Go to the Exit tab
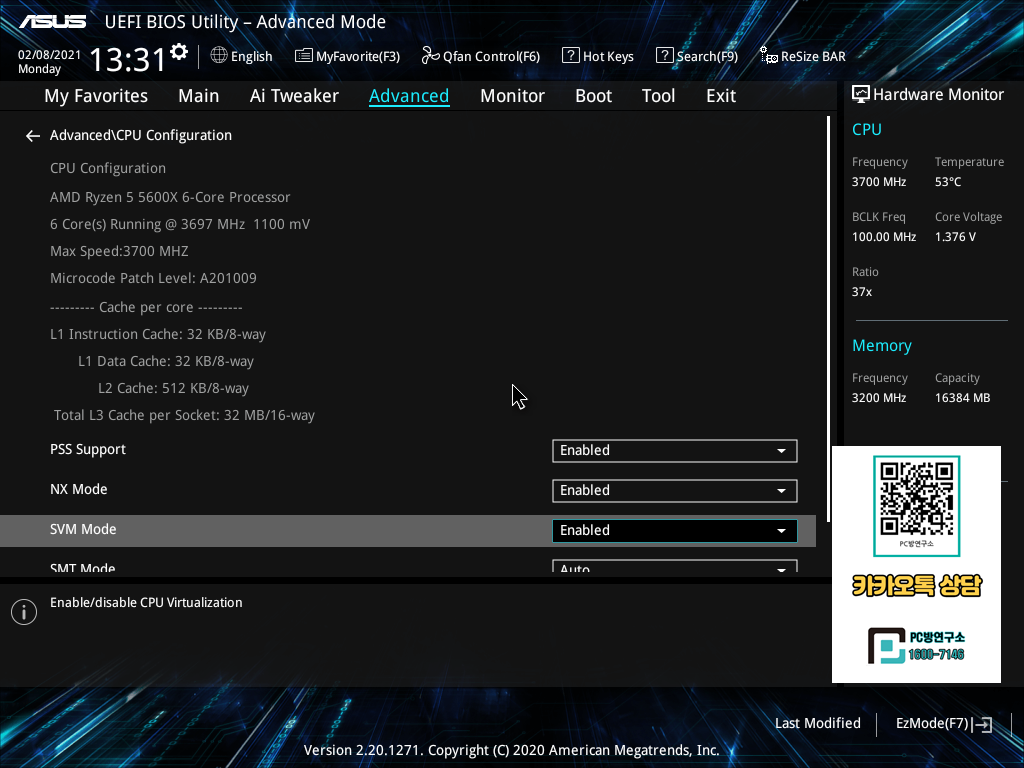The height and width of the screenshot is (768, 1024). (721, 96)
